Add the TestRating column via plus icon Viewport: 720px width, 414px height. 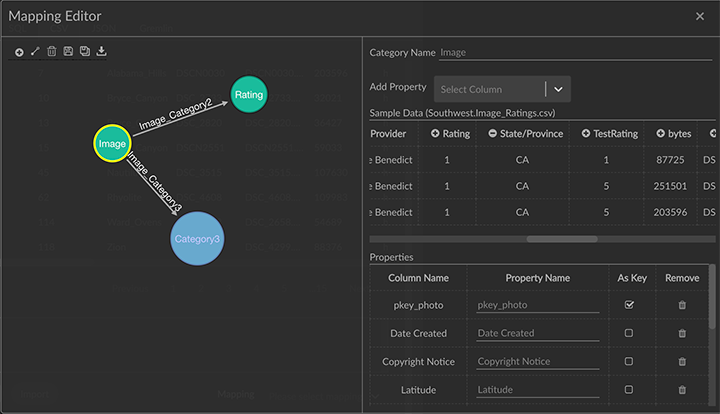pyautogui.click(x=585, y=134)
